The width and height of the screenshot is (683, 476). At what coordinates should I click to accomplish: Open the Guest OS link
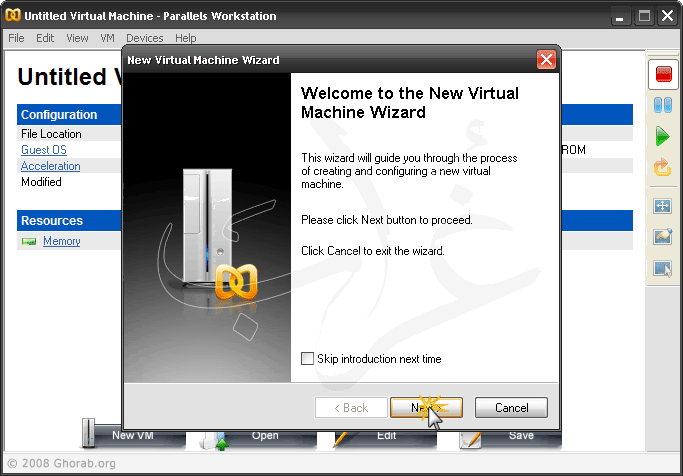click(x=44, y=150)
